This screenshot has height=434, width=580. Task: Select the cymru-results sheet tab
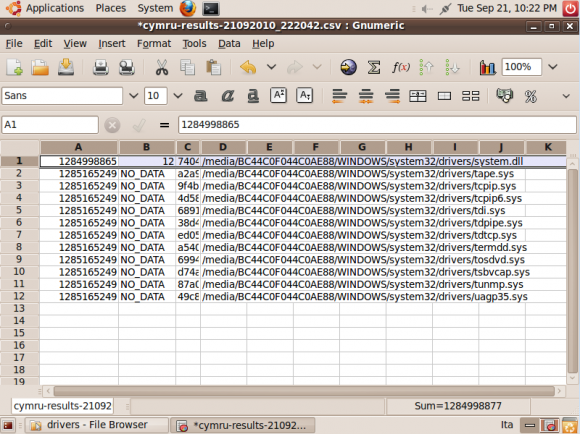click(x=63, y=406)
